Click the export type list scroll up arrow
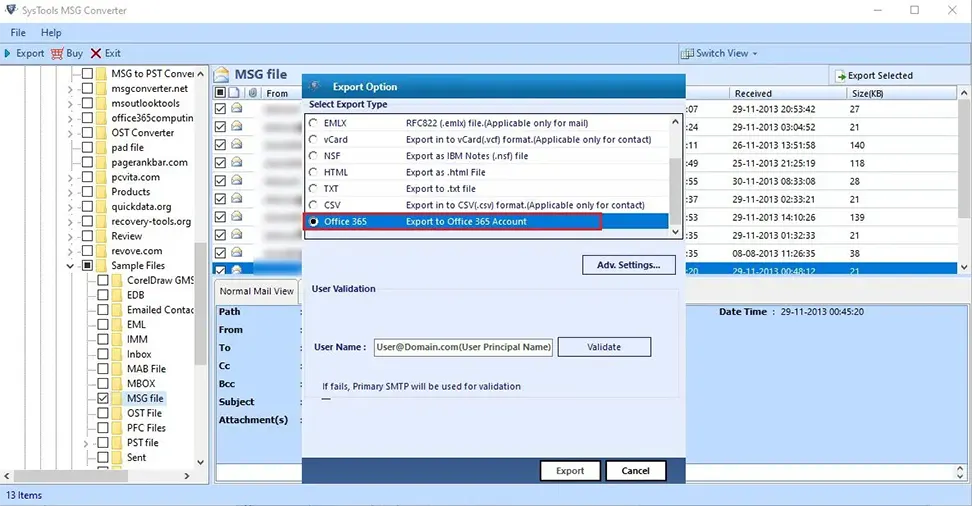This screenshot has width=972, height=506. coord(676,122)
